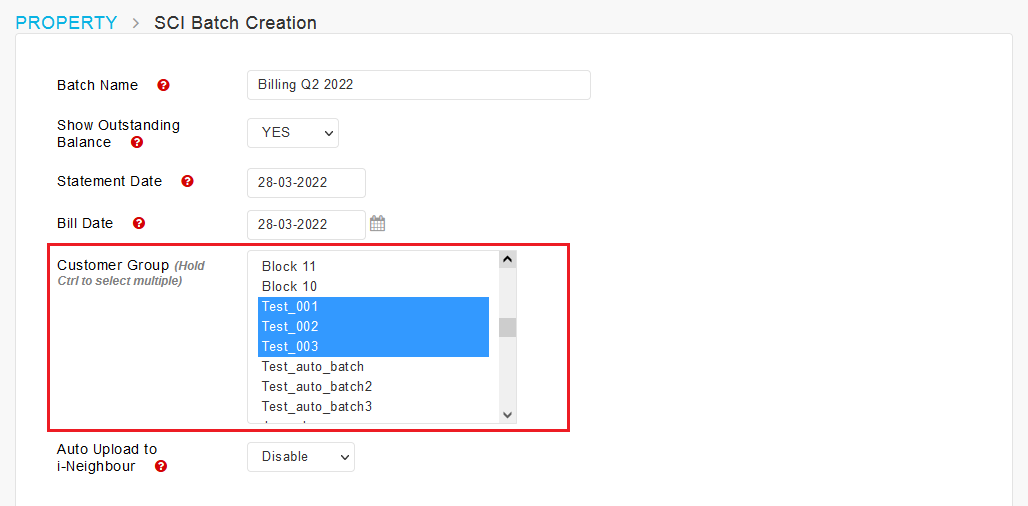Click the customer group list scroll-up arrow
The height and width of the screenshot is (506, 1028).
pyautogui.click(x=507, y=260)
